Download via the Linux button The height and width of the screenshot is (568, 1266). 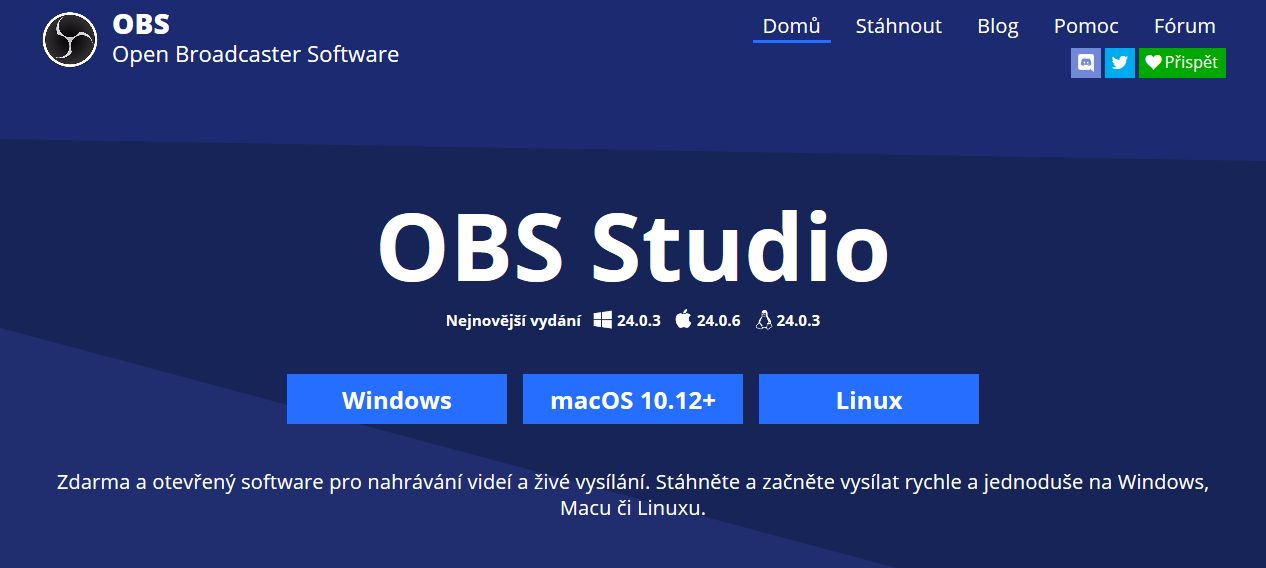coord(869,399)
